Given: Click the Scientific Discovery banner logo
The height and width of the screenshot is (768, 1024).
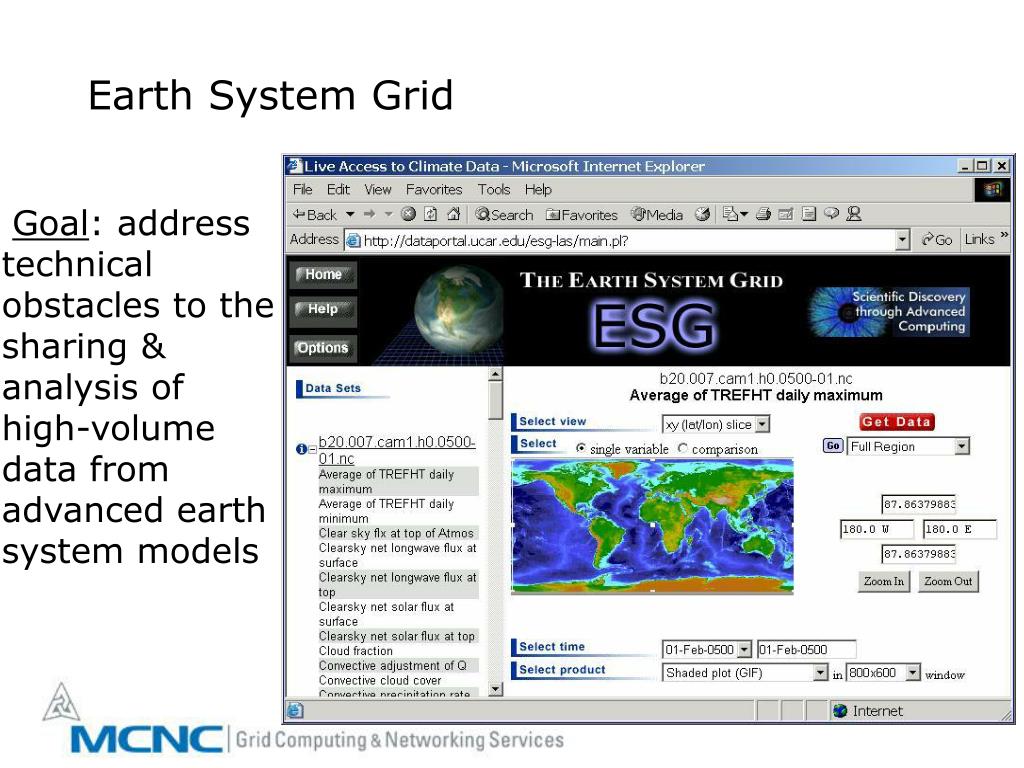Looking at the screenshot, I should click(889, 312).
